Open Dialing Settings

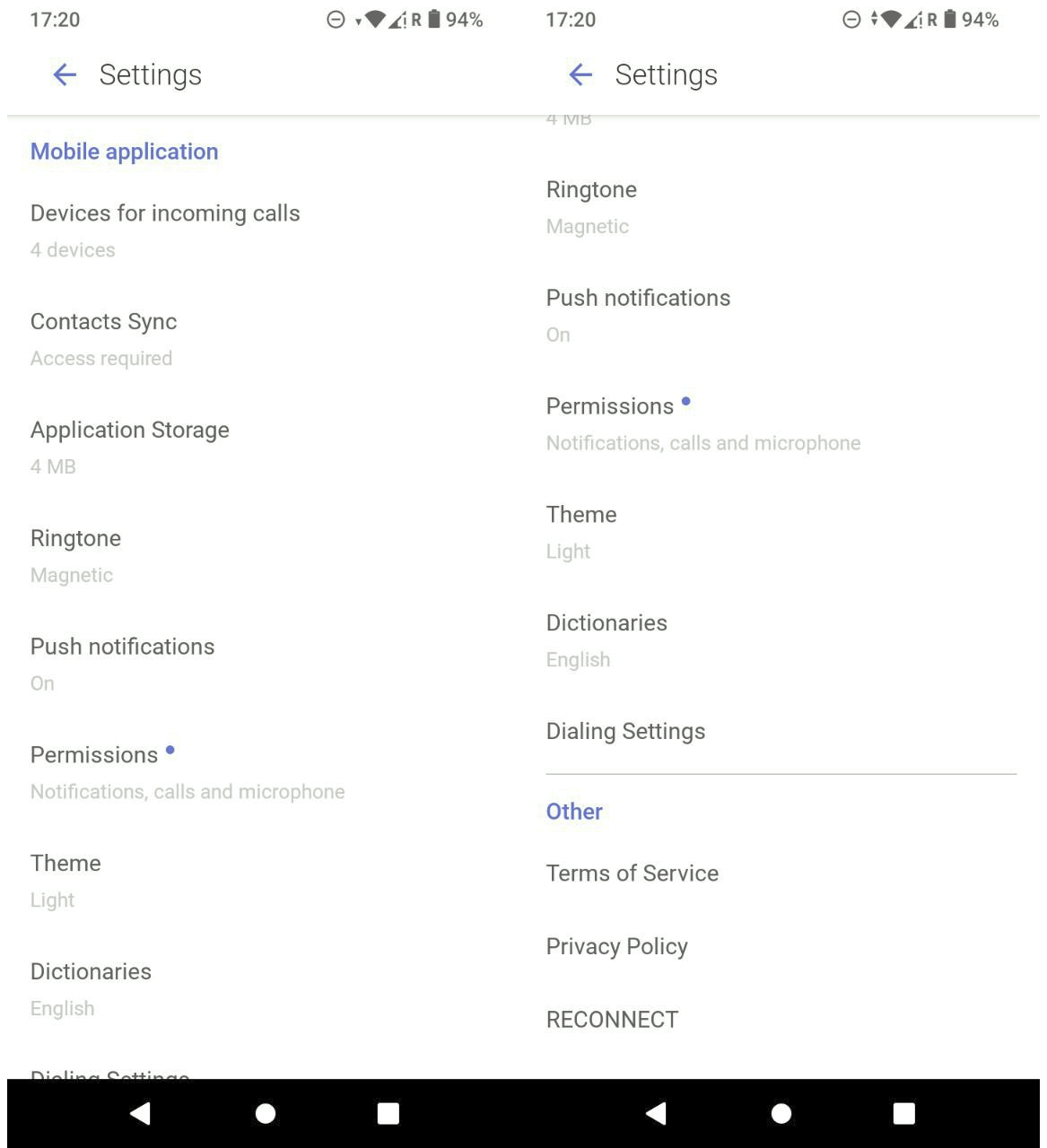pos(625,731)
